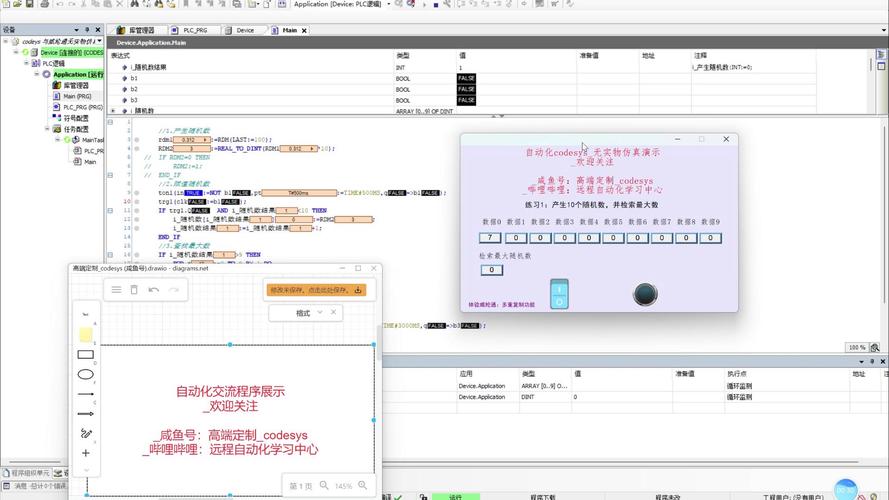This screenshot has width=889, height=500.
Task: Collapse the PLC逻辑 tree node
Action: [x=27, y=63]
